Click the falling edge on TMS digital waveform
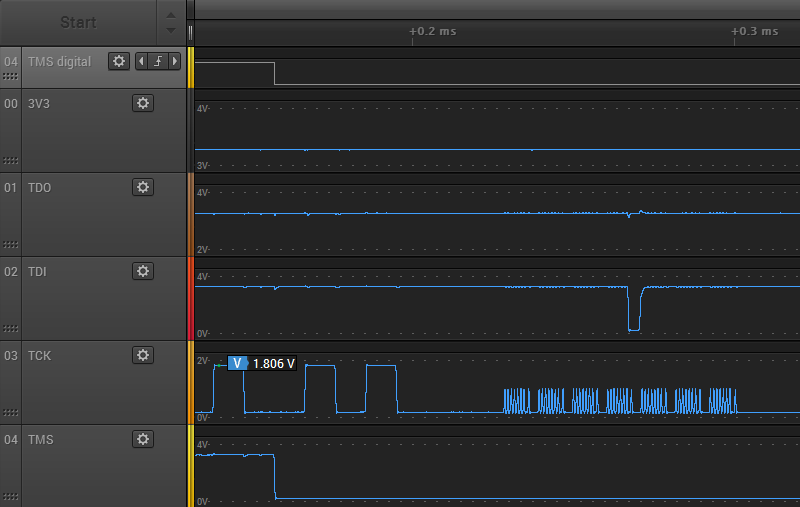Viewport: 800px width, 507px height. [x=274, y=73]
